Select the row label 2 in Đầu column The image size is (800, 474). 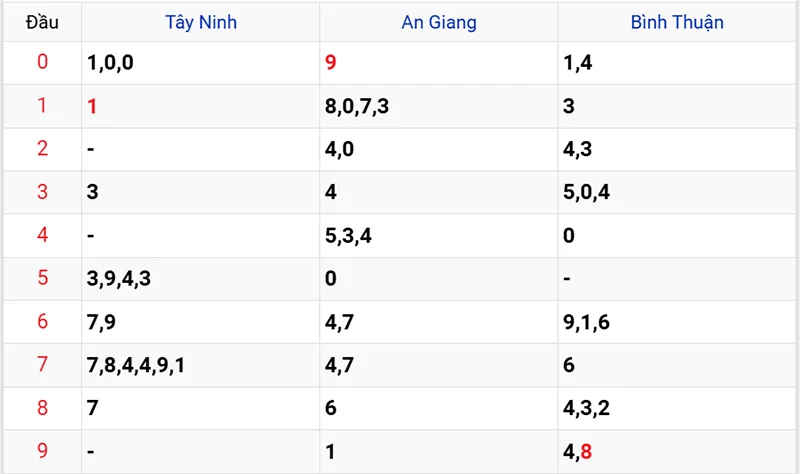pyautogui.click(x=42, y=149)
